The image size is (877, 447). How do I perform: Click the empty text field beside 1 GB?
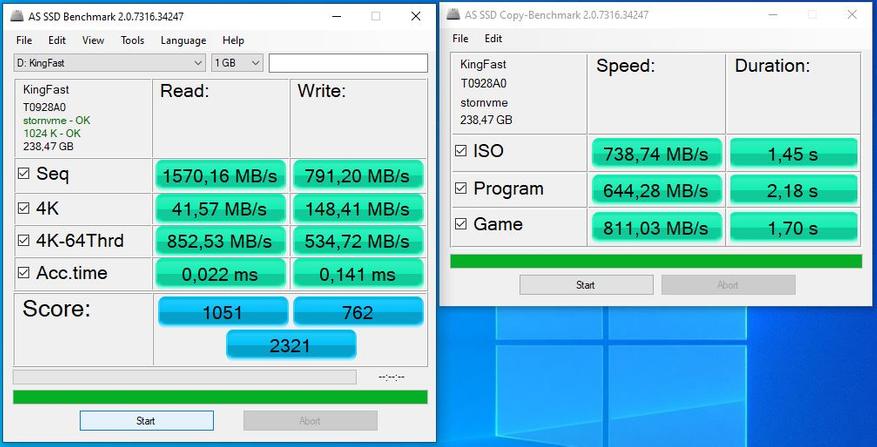coord(346,63)
